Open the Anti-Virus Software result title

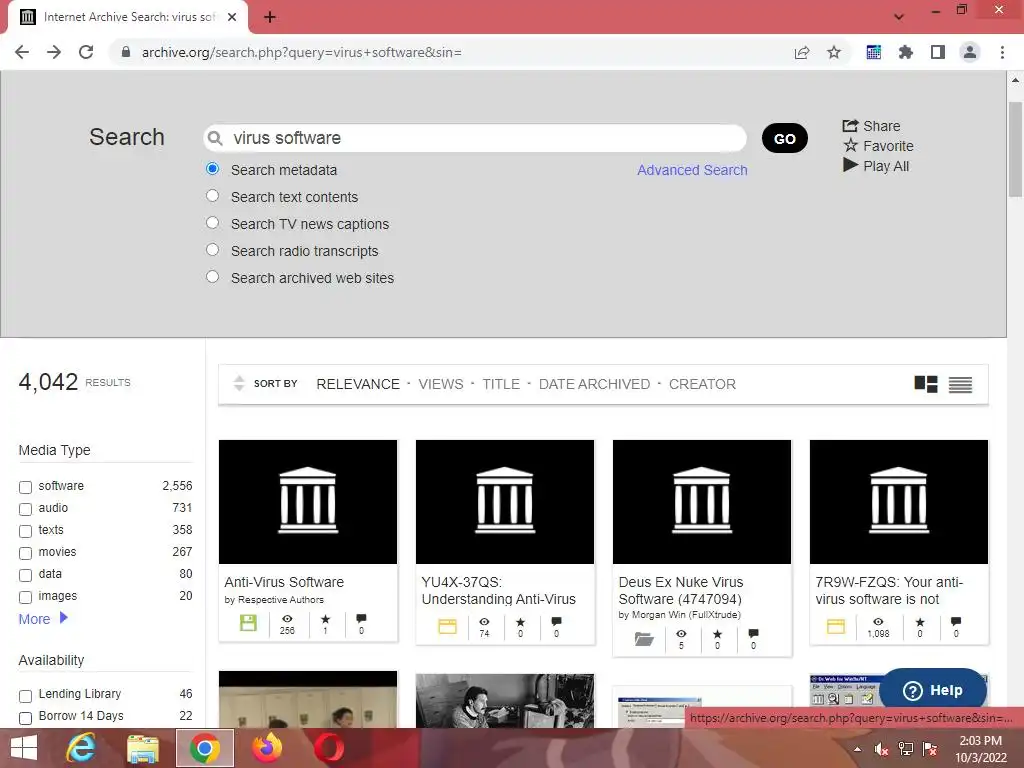(284, 582)
